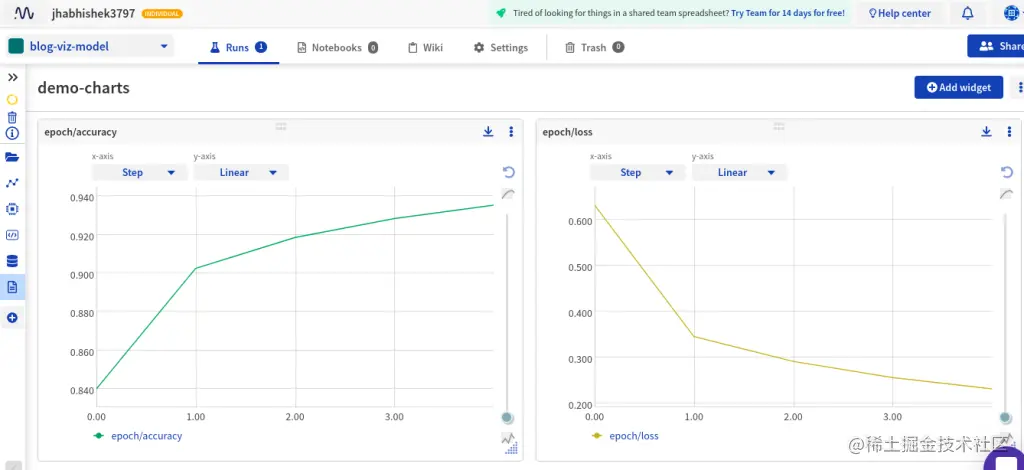Click epoch/loss smoothing slider knob

(x=1006, y=418)
